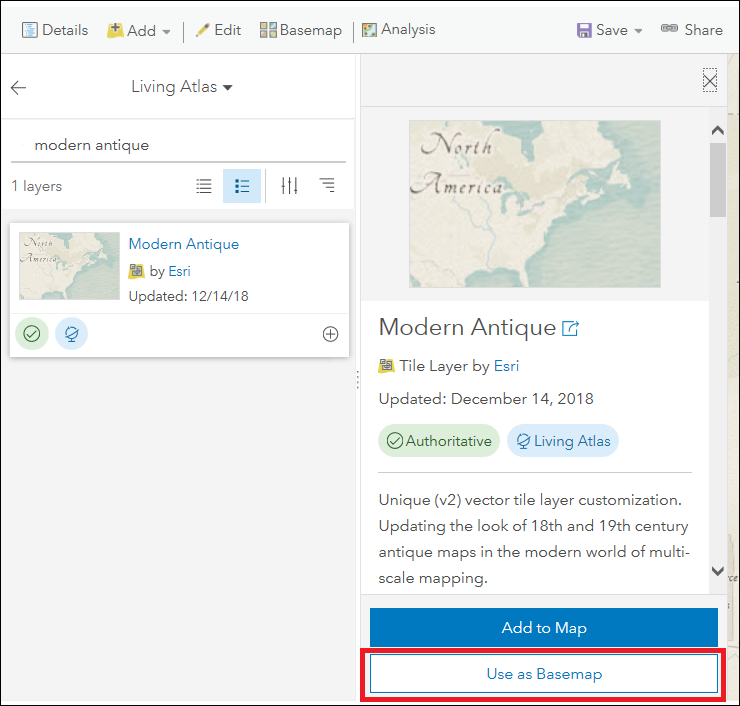The height and width of the screenshot is (706, 740).
Task: Click 'Updated: December 14, 2018' text
Action: pos(486,399)
